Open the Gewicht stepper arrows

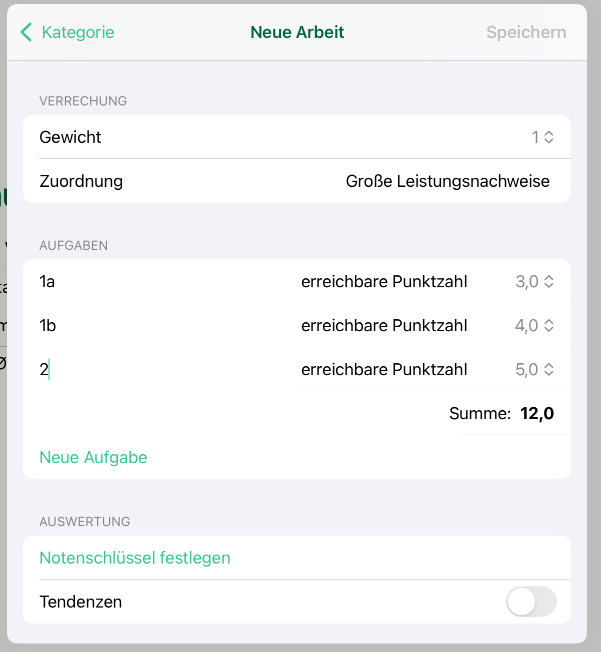(x=549, y=137)
